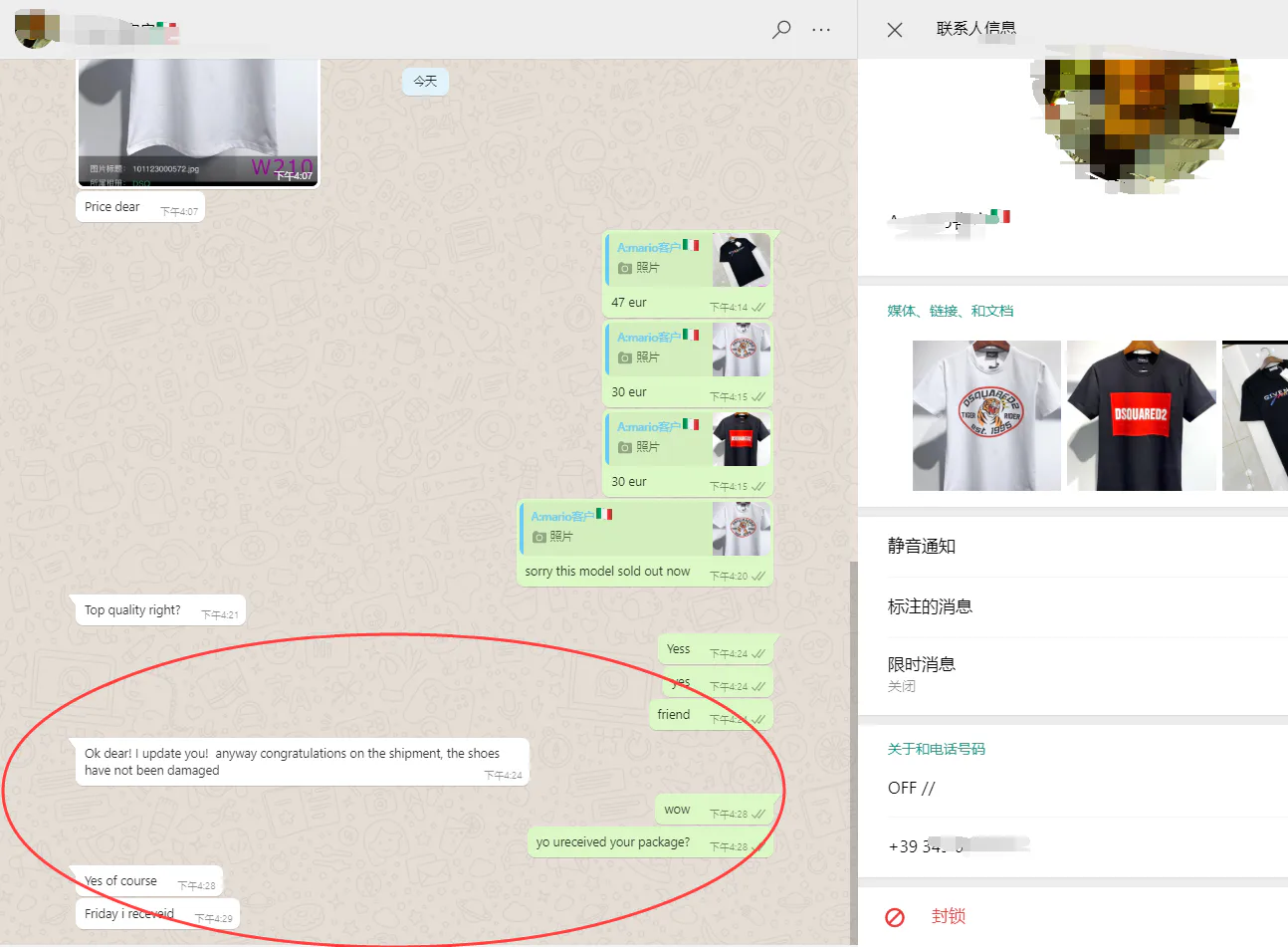Click camera icon in sold out message quote
The height and width of the screenshot is (947, 1288).
click(538, 537)
